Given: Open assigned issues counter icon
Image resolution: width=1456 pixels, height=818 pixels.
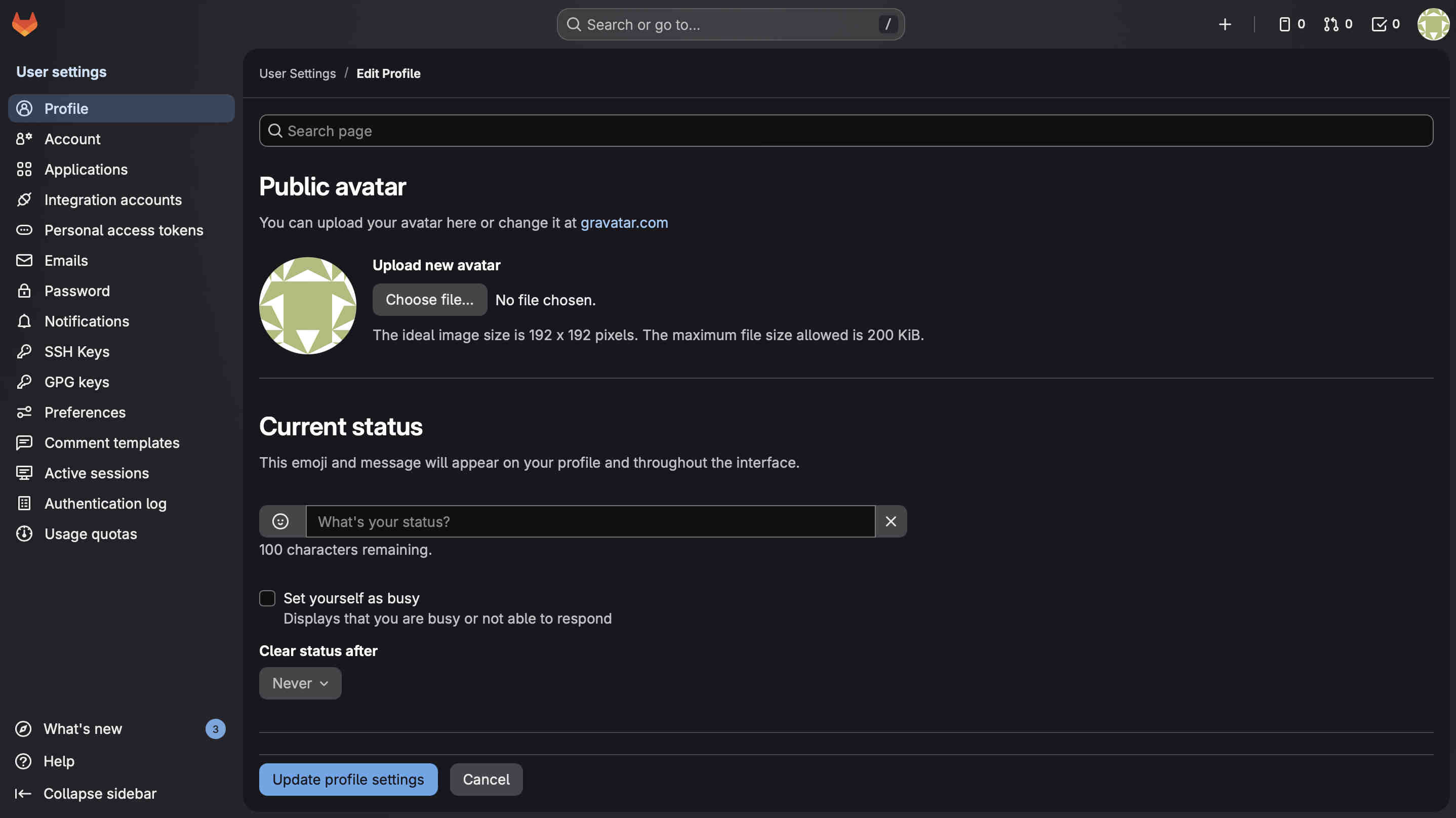Looking at the screenshot, I should click(x=1291, y=24).
